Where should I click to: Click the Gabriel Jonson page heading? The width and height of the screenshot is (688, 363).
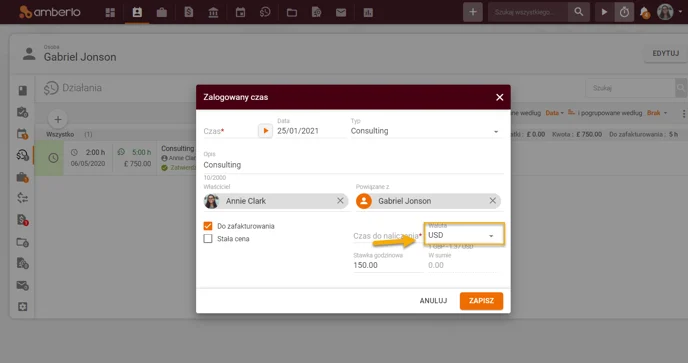[x=80, y=57]
